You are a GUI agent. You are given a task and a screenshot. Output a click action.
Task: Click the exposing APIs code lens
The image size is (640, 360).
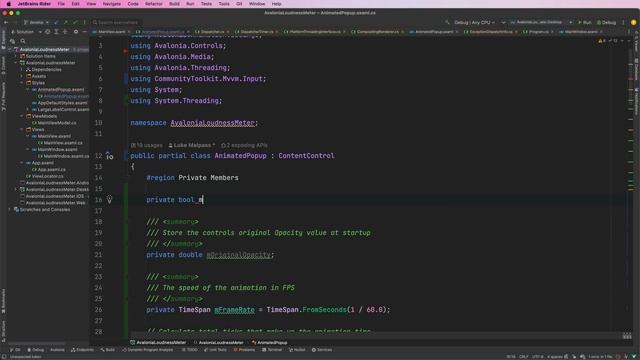tap(244, 145)
